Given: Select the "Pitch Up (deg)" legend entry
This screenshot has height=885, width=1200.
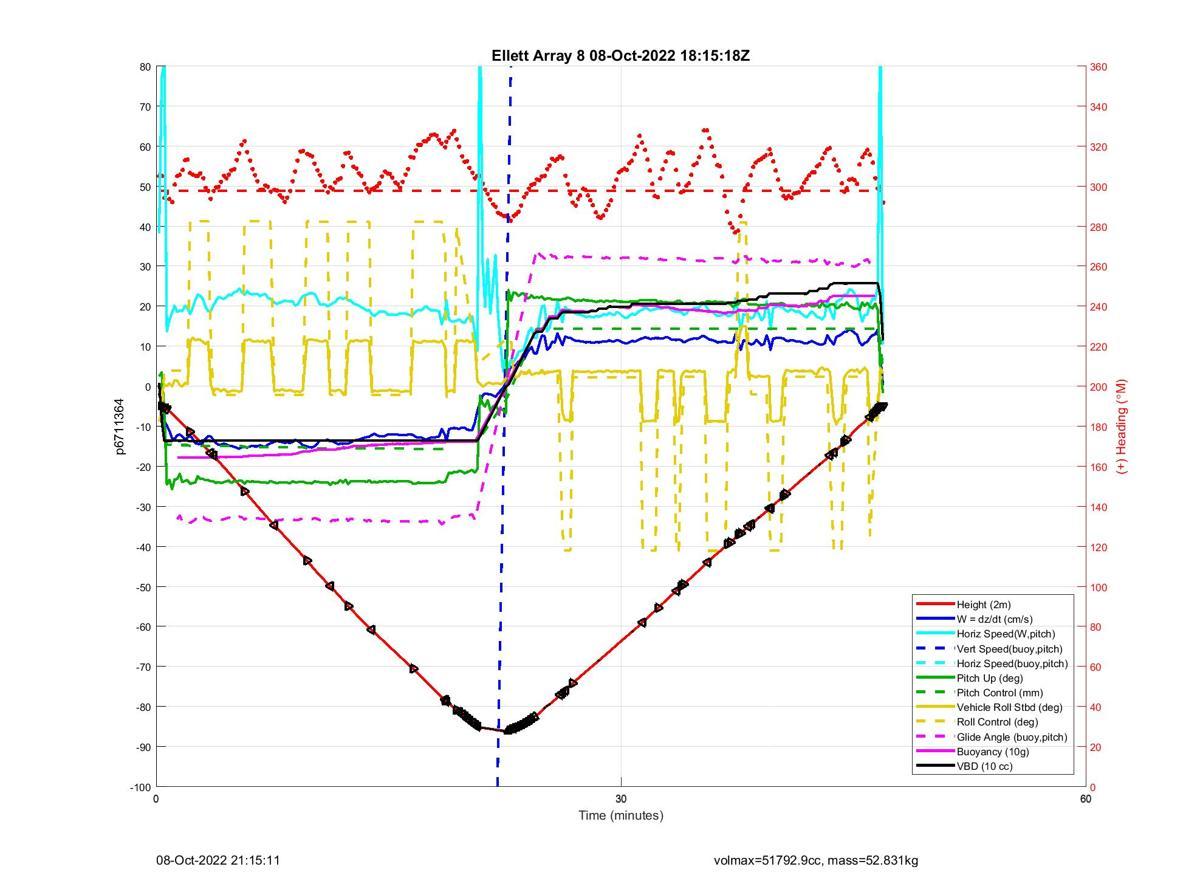Looking at the screenshot, I should coord(991,677).
